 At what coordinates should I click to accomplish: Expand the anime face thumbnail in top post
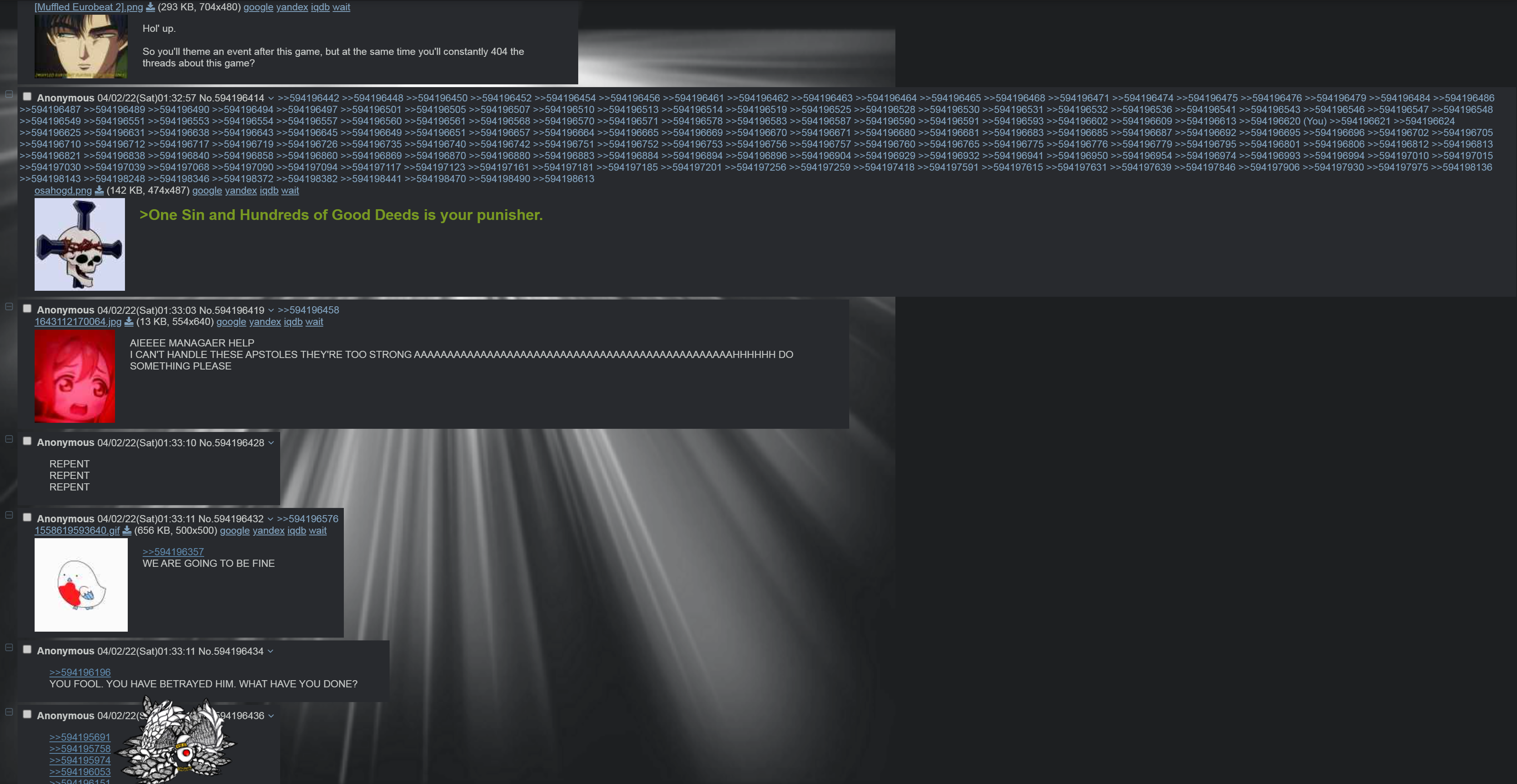pyautogui.click(x=81, y=47)
